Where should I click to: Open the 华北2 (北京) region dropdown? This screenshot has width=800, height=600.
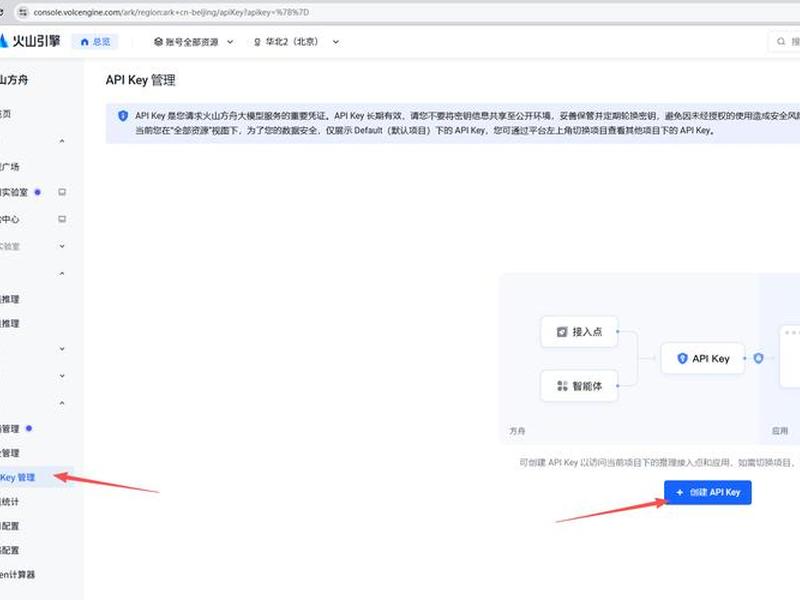pos(296,42)
